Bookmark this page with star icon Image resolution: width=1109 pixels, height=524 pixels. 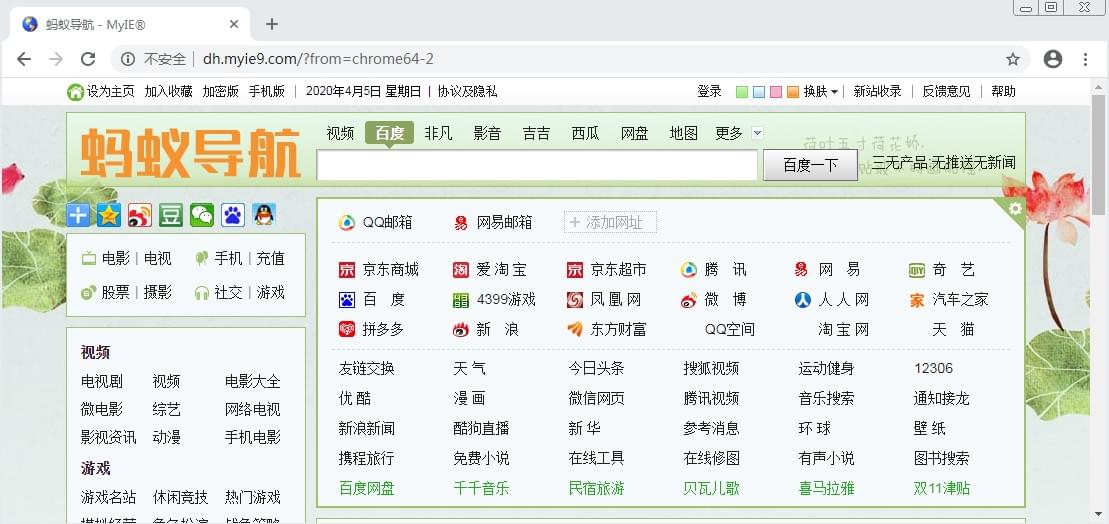click(1013, 59)
